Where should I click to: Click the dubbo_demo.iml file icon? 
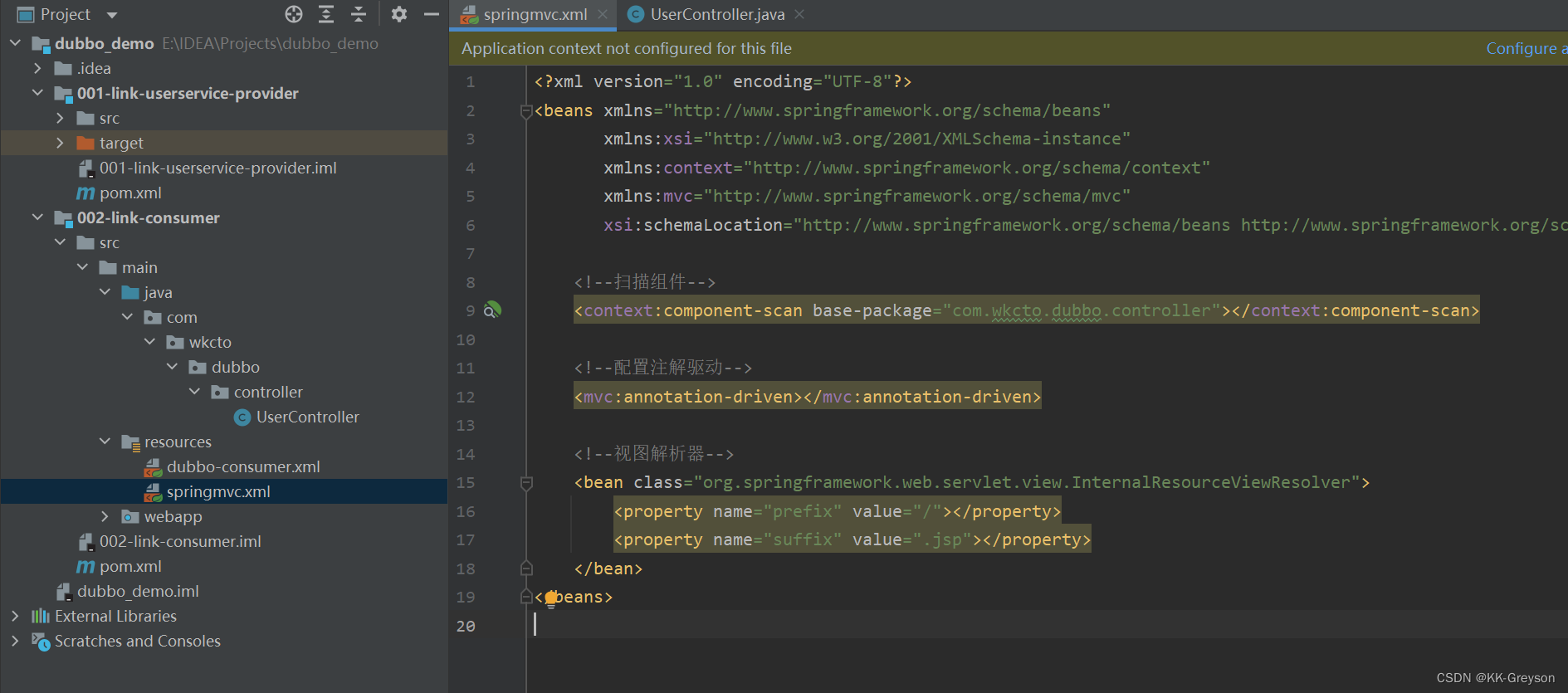(x=63, y=592)
